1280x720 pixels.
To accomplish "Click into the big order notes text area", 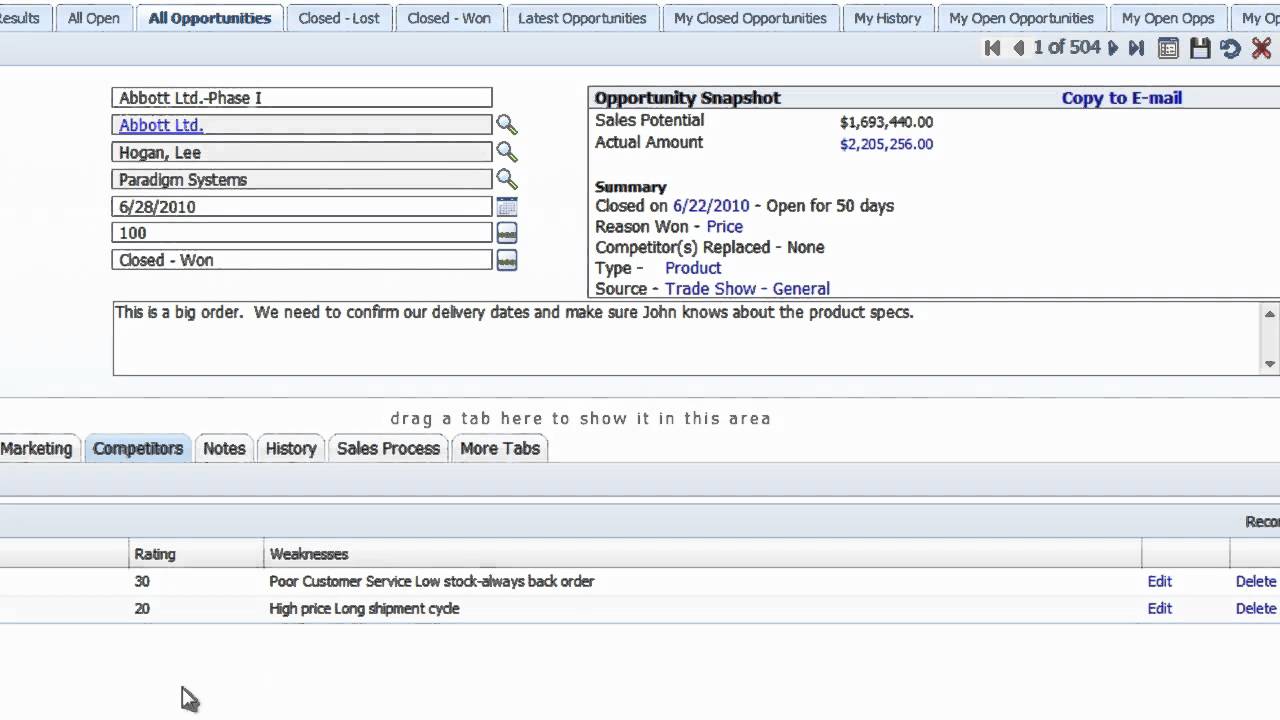I will [686, 338].
